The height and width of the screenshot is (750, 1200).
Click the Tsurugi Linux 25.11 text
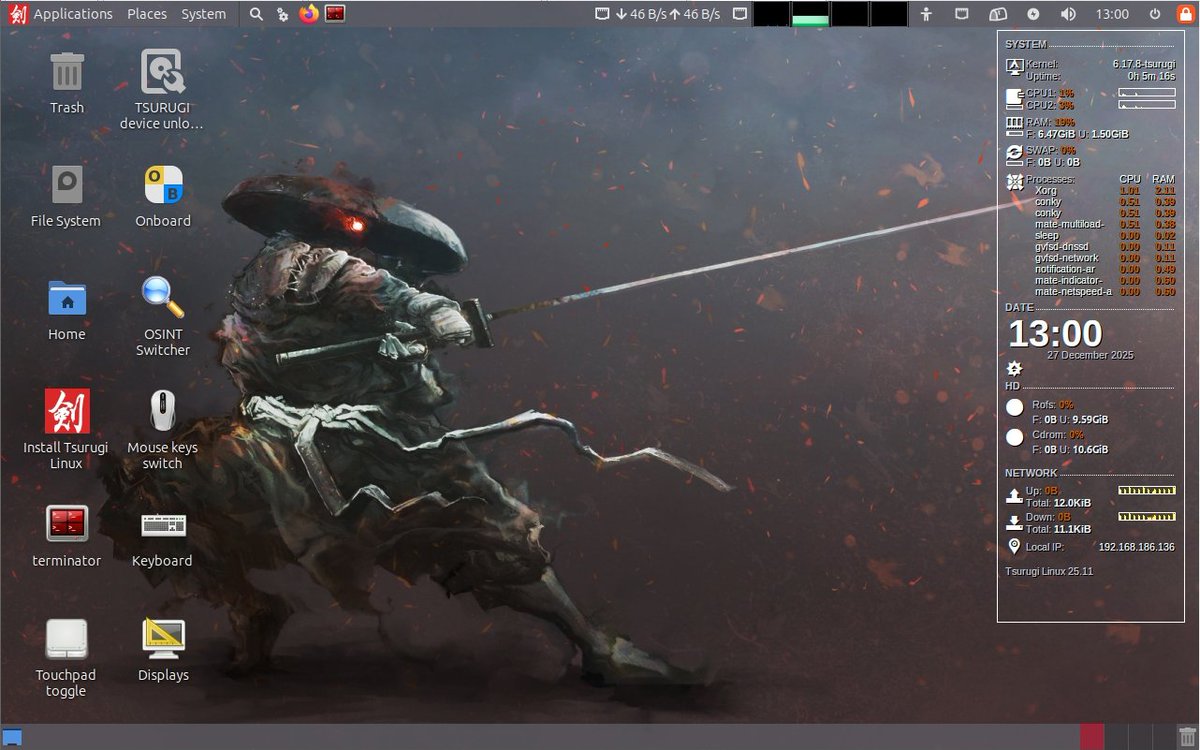click(x=1049, y=571)
